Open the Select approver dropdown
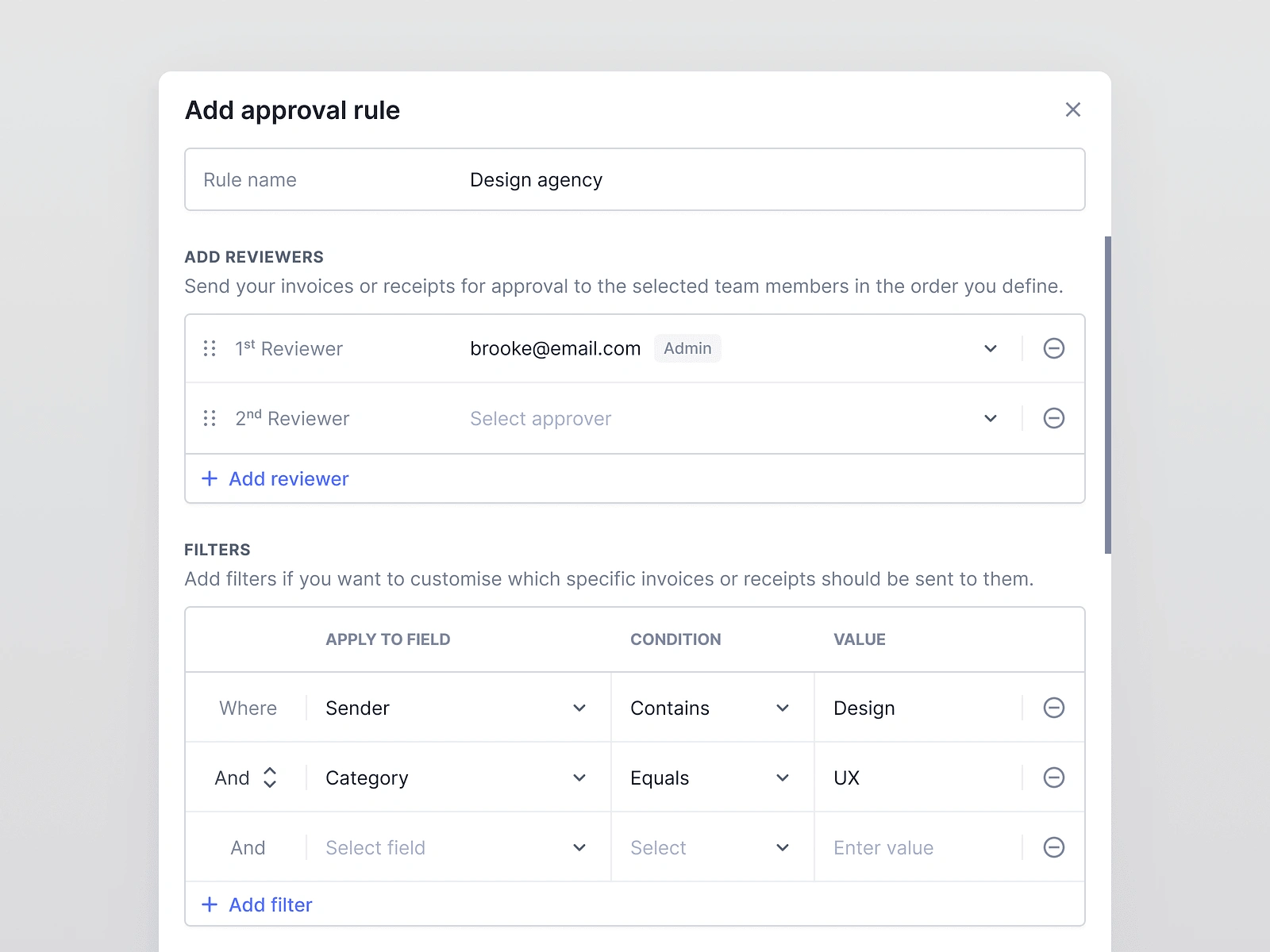 click(x=990, y=418)
